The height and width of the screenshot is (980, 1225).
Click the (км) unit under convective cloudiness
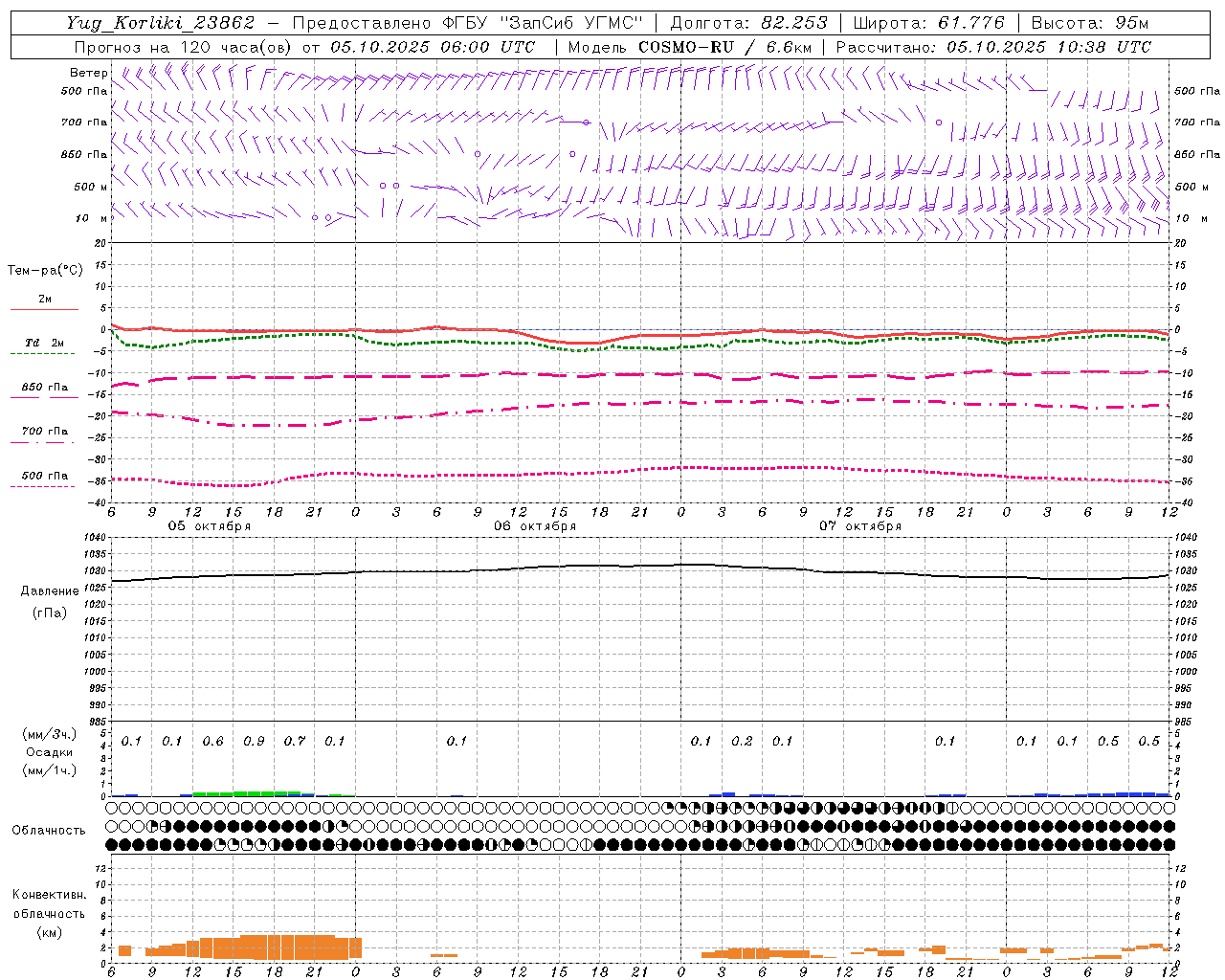point(50,932)
